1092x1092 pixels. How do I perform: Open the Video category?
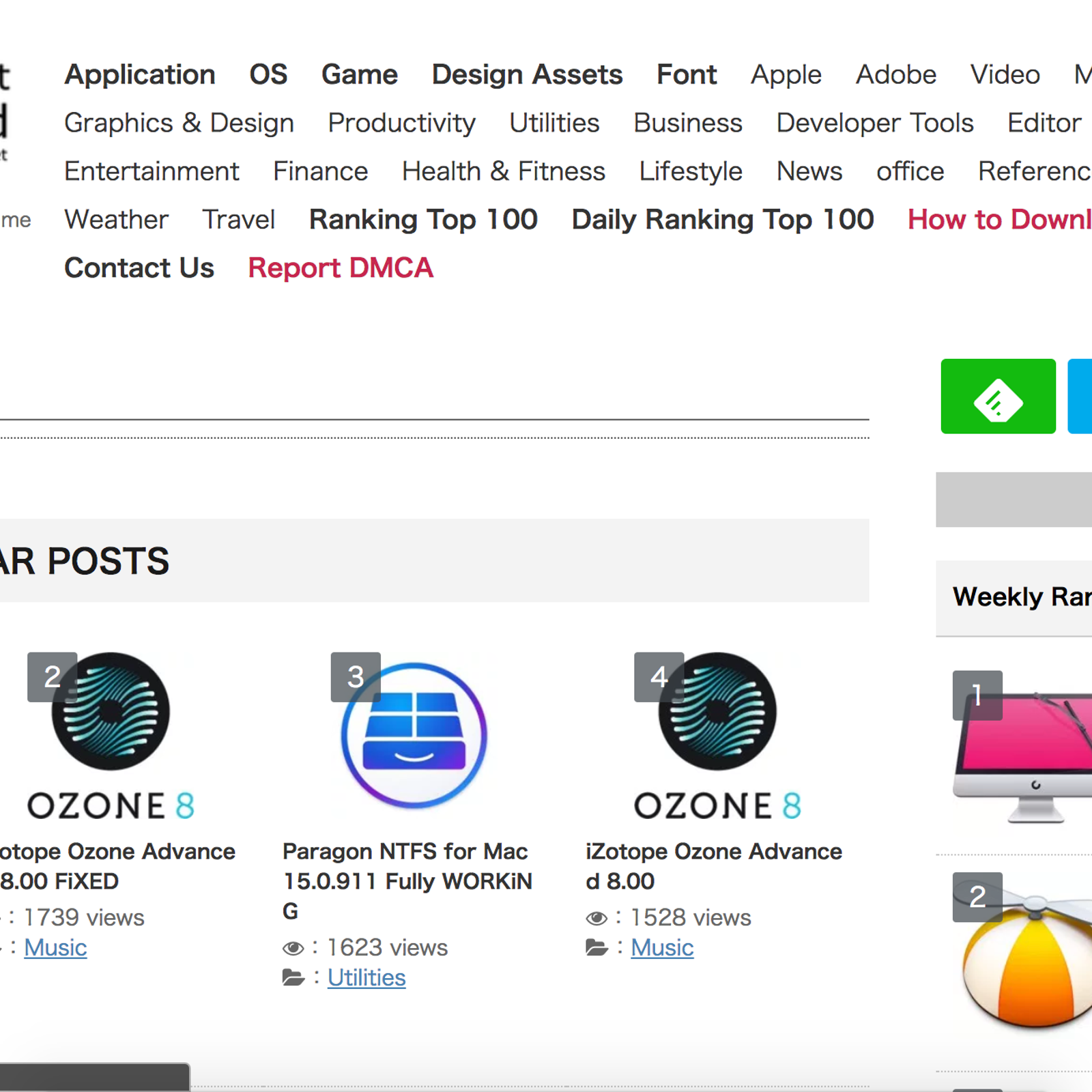point(1005,74)
